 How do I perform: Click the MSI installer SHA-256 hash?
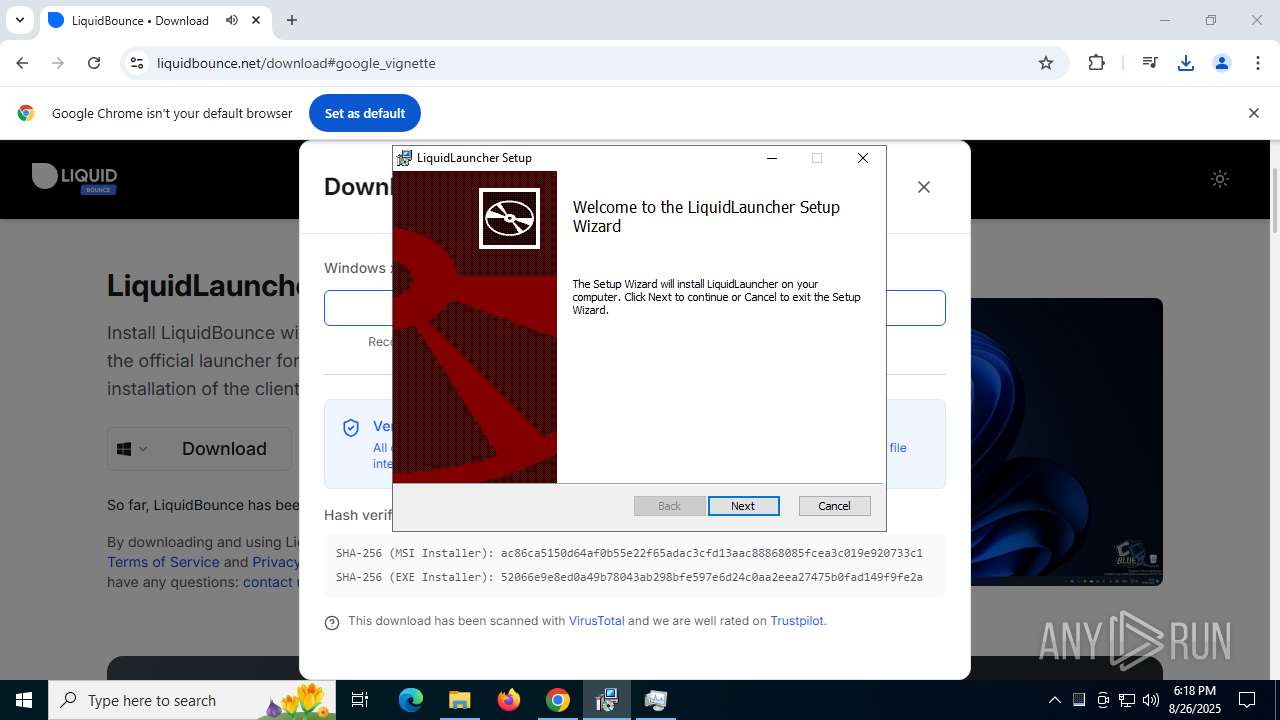click(711, 553)
